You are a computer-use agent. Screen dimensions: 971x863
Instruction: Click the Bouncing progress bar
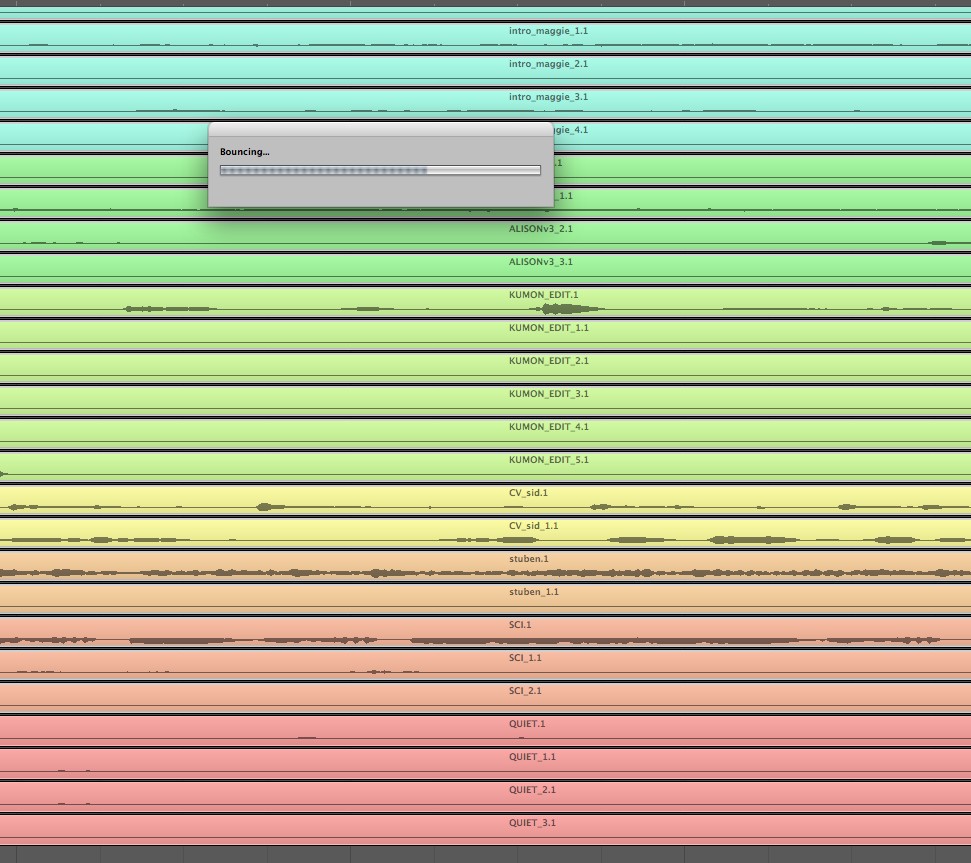380,170
